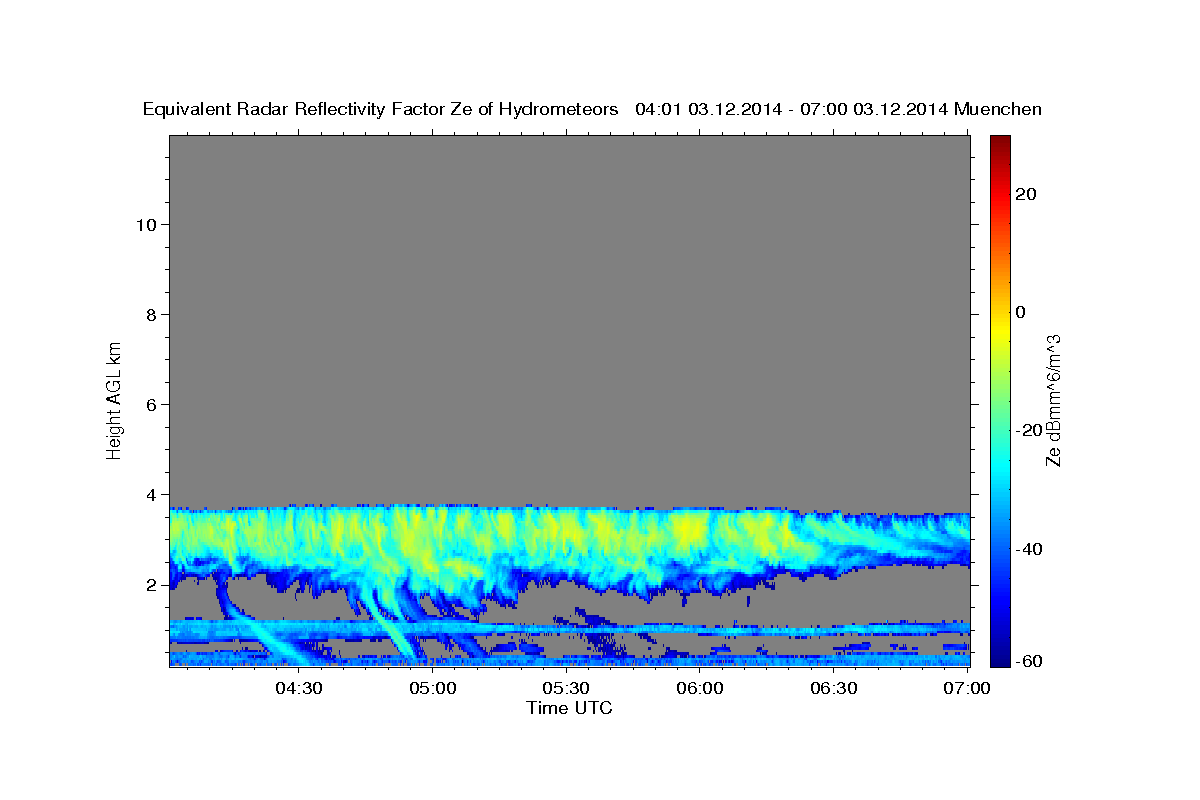The height and width of the screenshot is (800, 1200).
Task: Click the height tick label '2'
Action: point(152,585)
